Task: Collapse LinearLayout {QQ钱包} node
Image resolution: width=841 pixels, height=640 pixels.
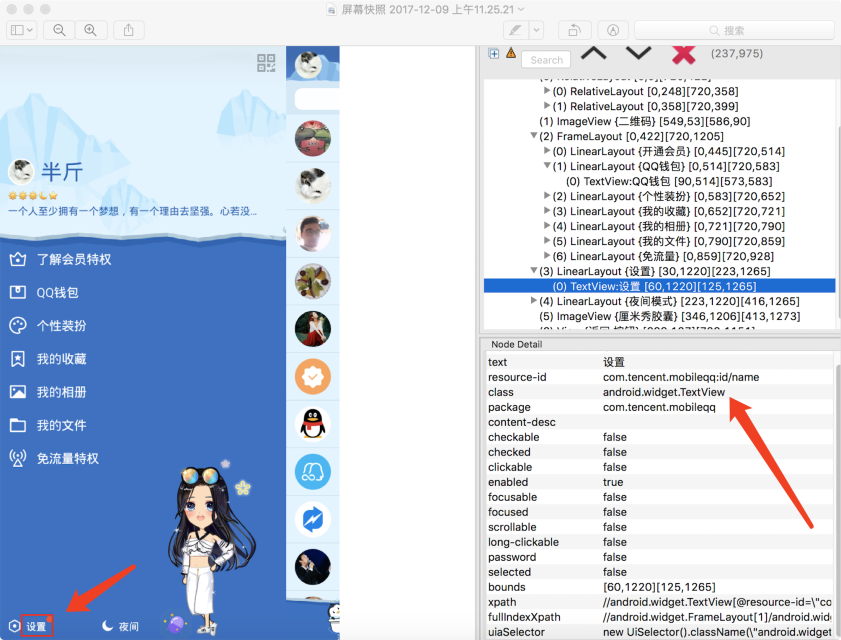Action: (547, 166)
